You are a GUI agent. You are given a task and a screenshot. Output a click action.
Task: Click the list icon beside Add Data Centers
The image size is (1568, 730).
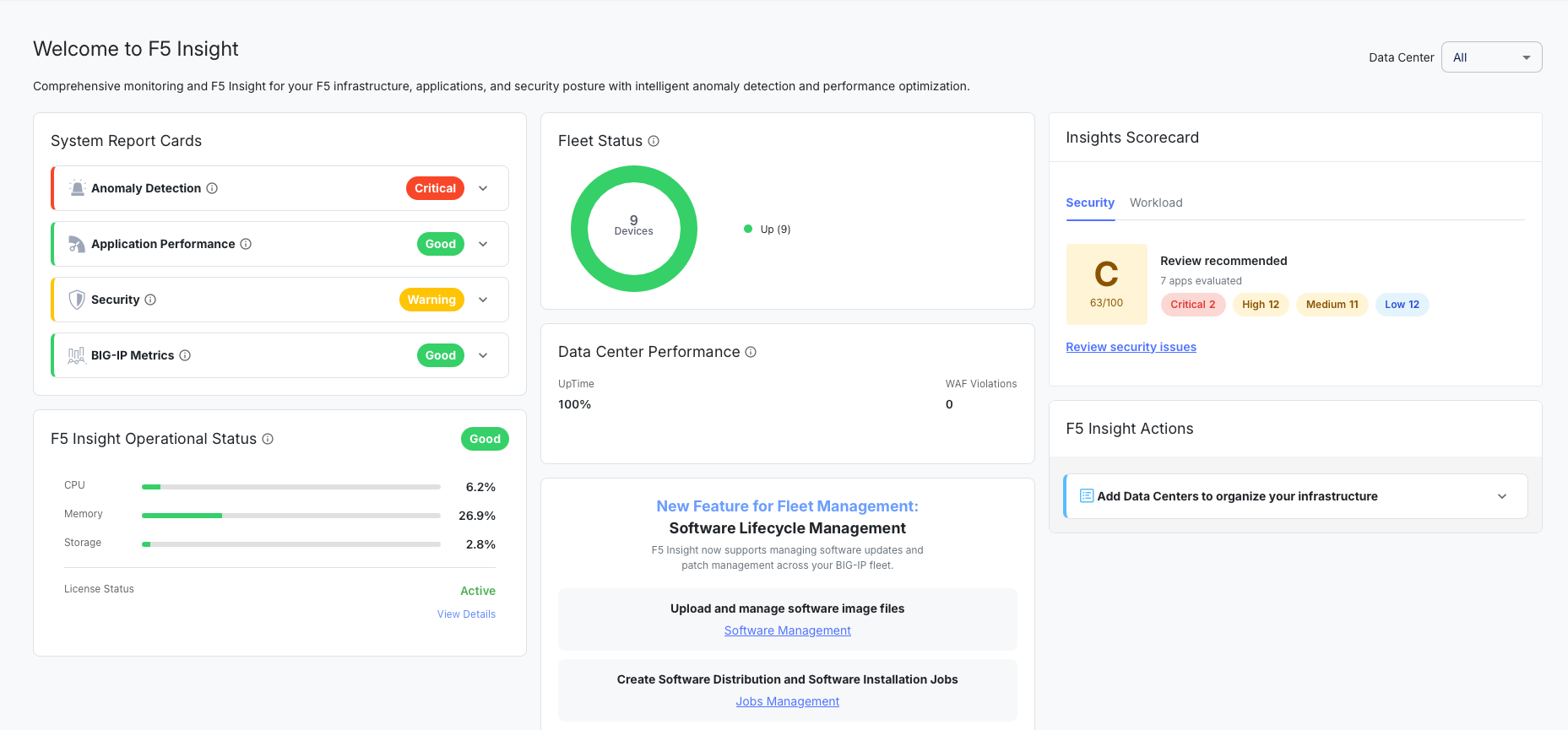[1087, 496]
